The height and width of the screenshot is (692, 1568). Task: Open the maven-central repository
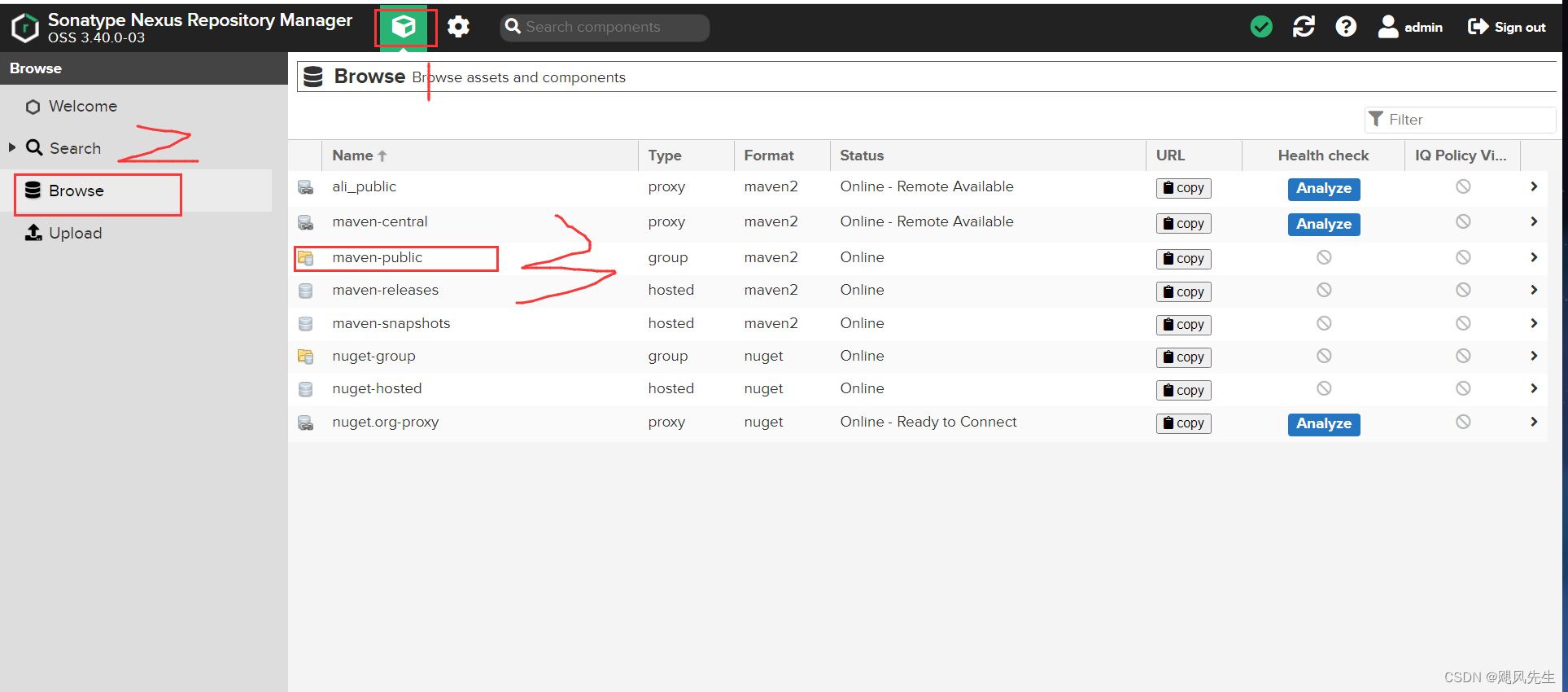point(380,221)
